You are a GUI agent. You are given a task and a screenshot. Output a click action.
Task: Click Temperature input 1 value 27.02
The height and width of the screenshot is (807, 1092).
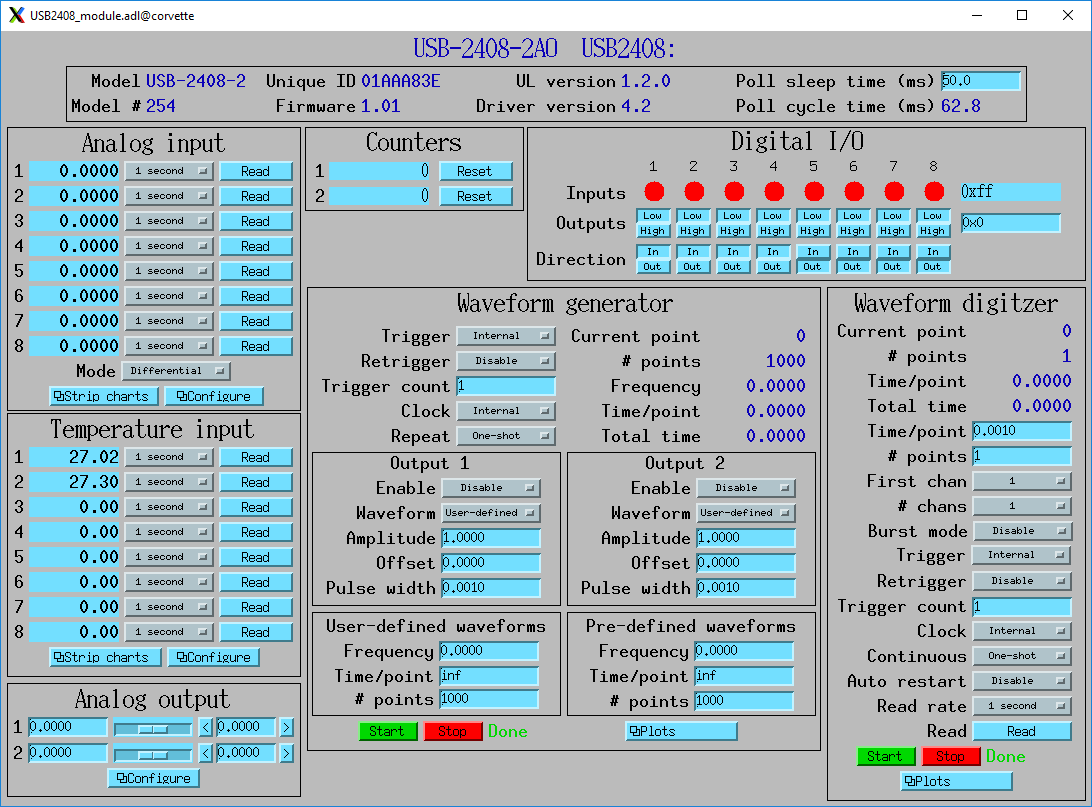(75, 457)
